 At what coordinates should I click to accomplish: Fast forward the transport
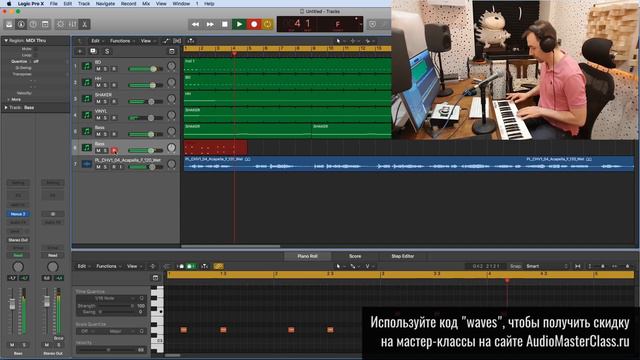(x=210, y=24)
